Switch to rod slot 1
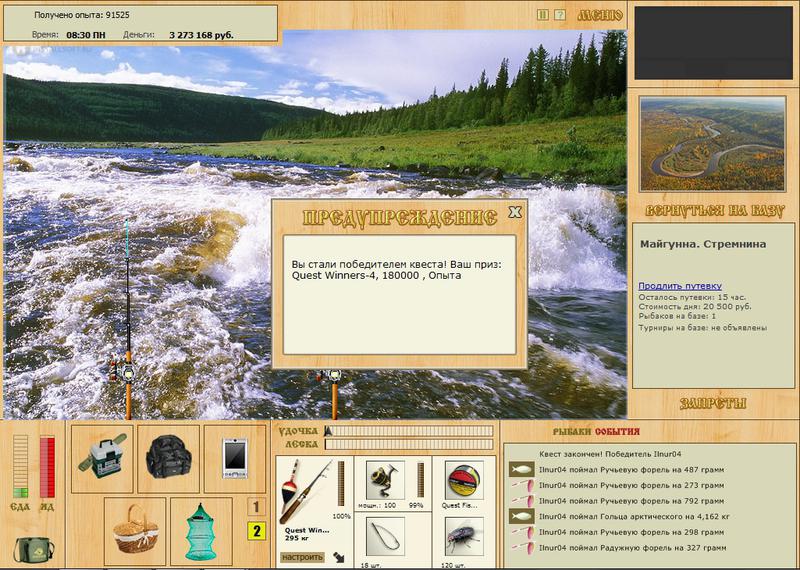800x570 pixels. [256, 507]
